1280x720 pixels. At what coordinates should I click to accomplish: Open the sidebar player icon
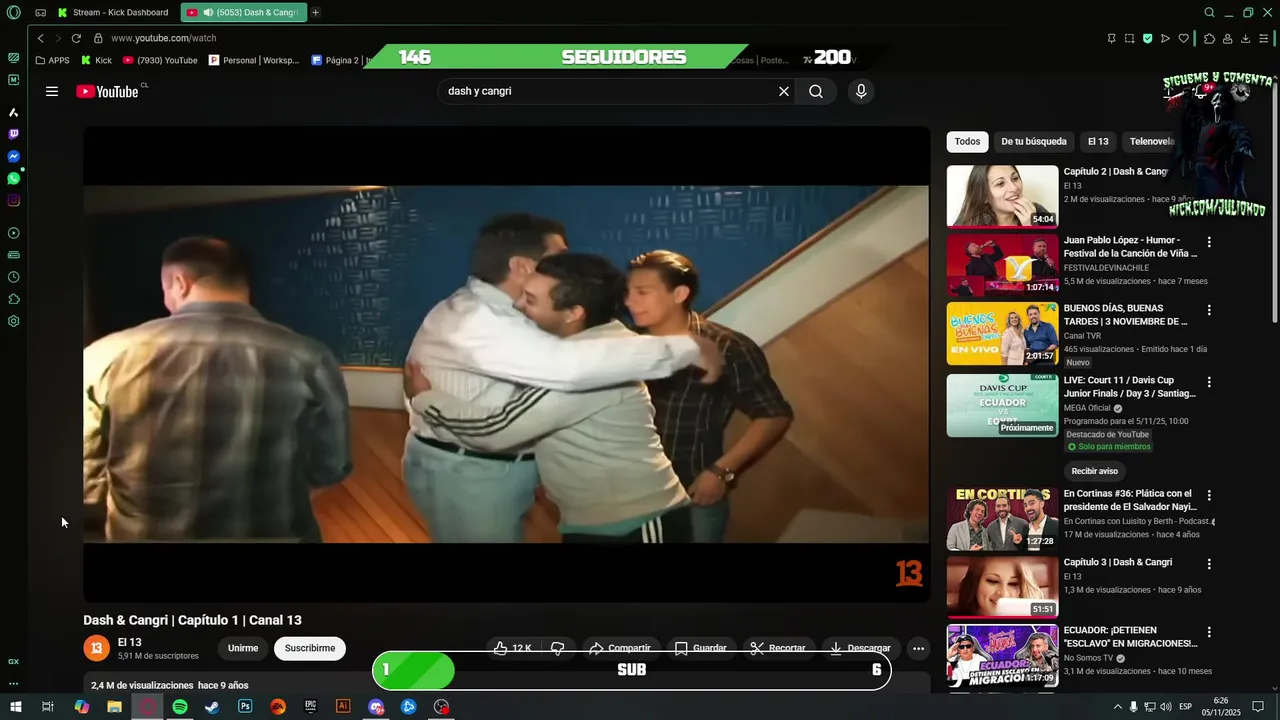pyautogui.click(x=14, y=233)
